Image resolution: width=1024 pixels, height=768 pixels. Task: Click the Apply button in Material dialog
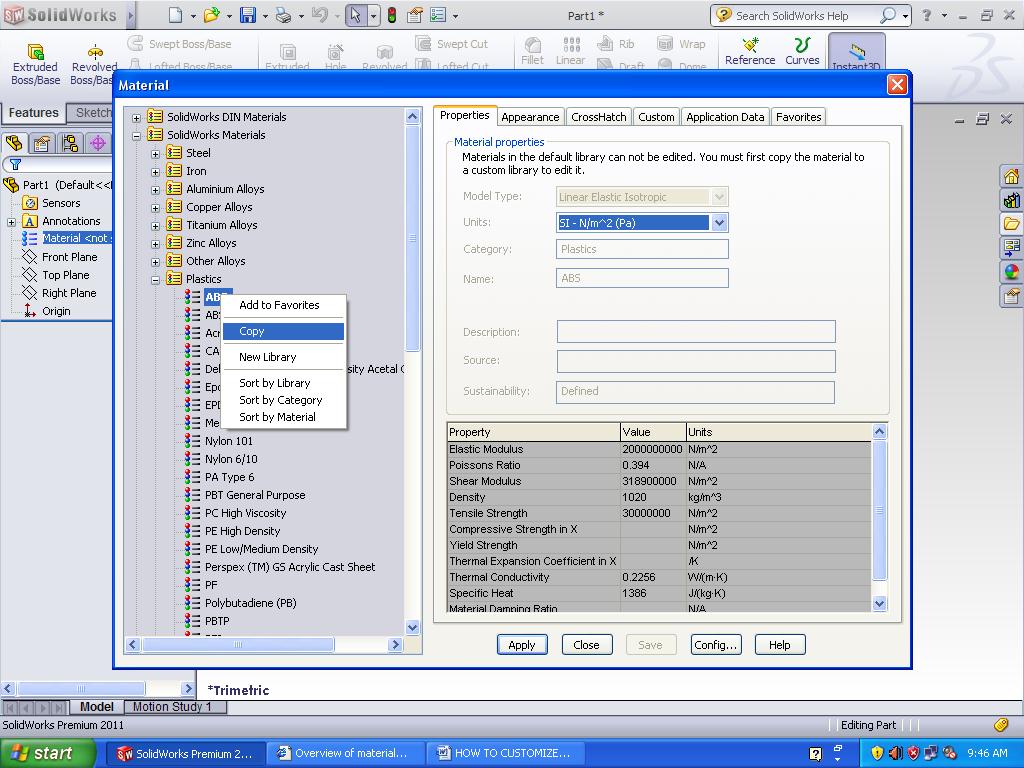(522, 644)
